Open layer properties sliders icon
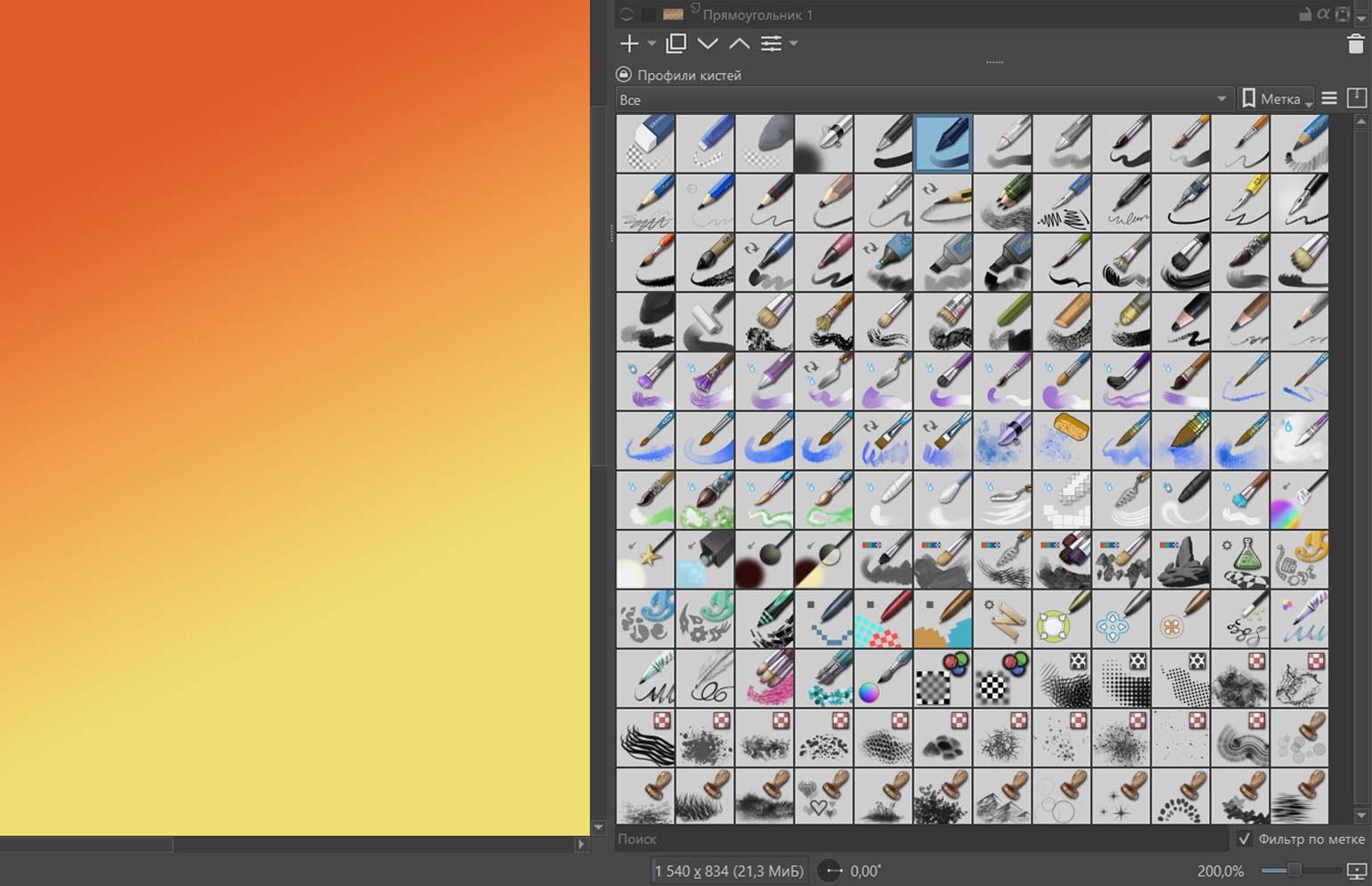1372x886 pixels. coord(772,44)
